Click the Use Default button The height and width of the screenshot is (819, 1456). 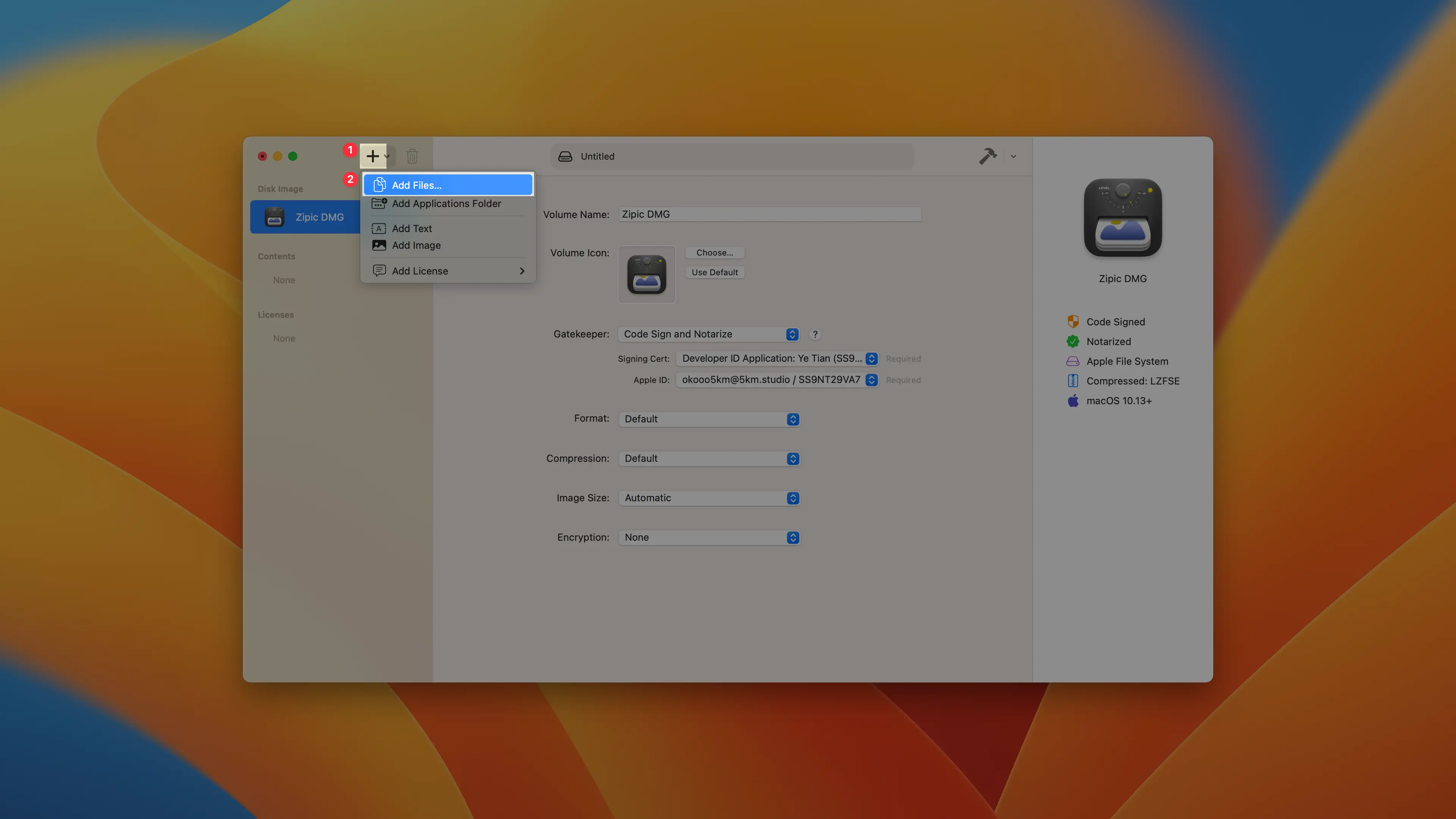(x=714, y=273)
